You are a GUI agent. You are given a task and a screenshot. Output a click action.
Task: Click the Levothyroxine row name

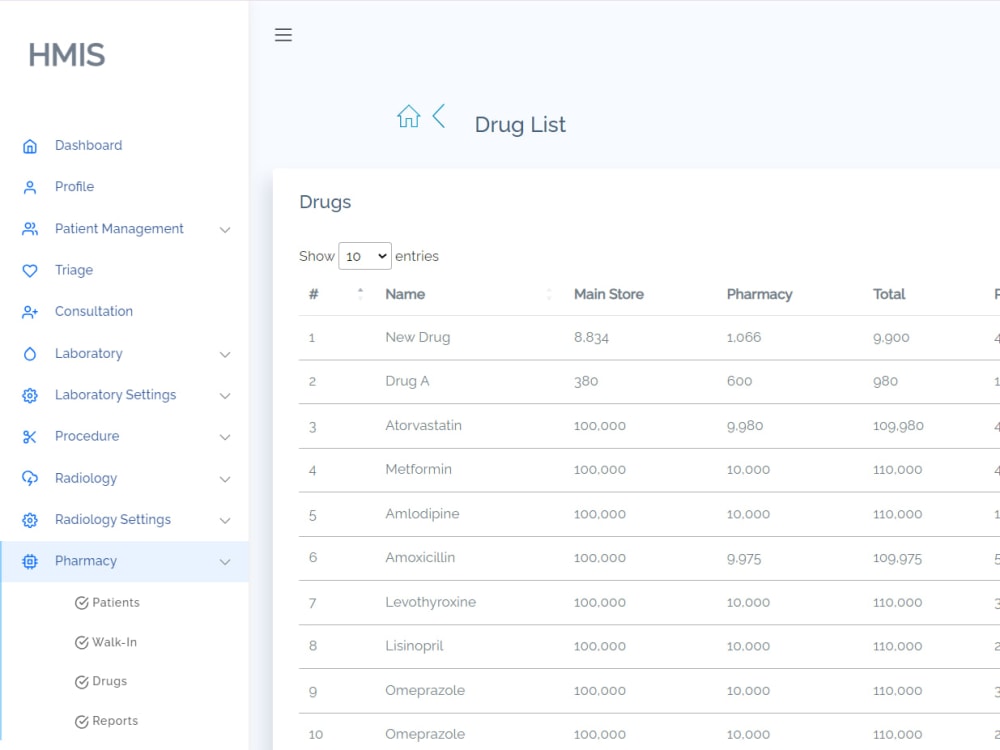430,603
